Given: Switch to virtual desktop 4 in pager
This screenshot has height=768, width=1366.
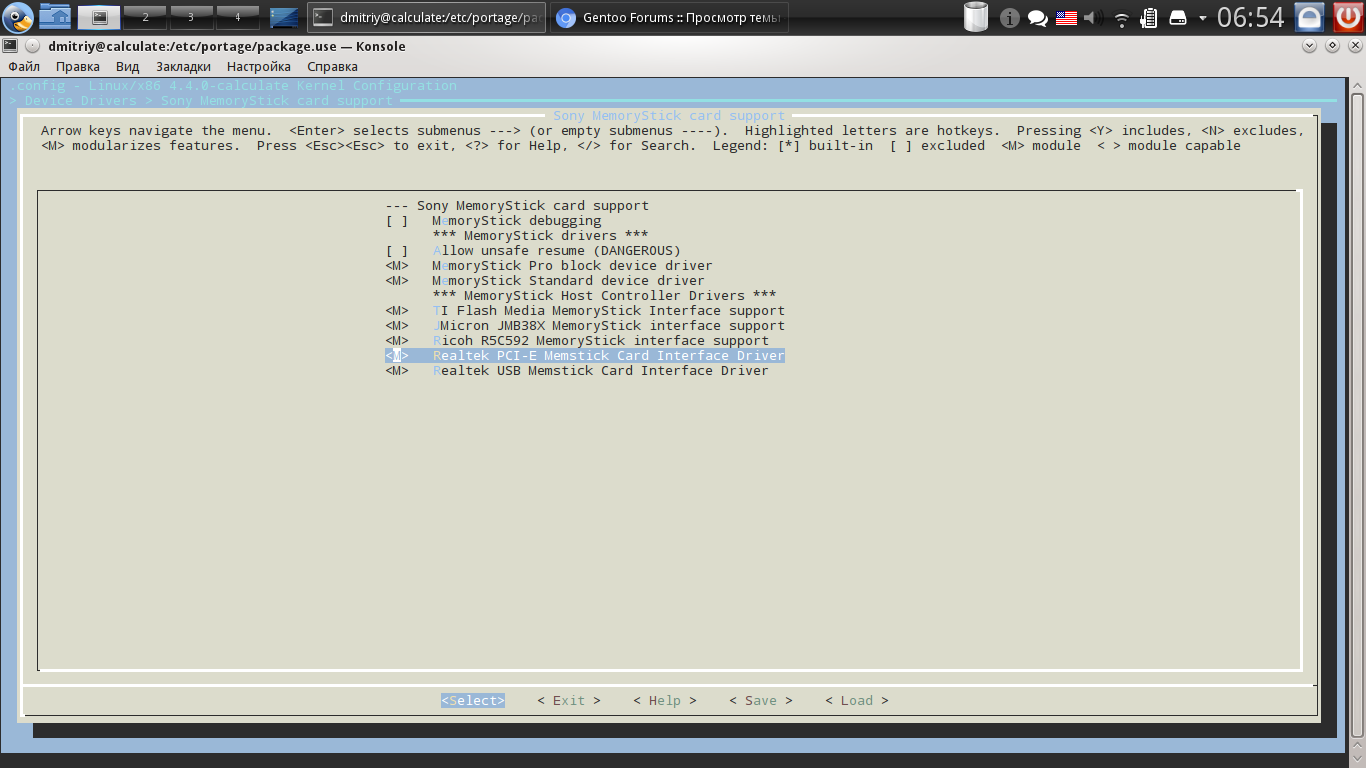Looking at the screenshot, I should [237, 17].
